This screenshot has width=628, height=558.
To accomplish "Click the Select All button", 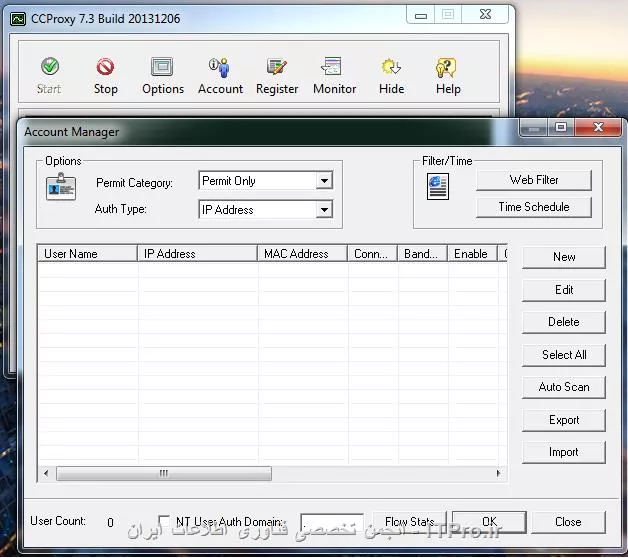I will (x=564, y=355).
